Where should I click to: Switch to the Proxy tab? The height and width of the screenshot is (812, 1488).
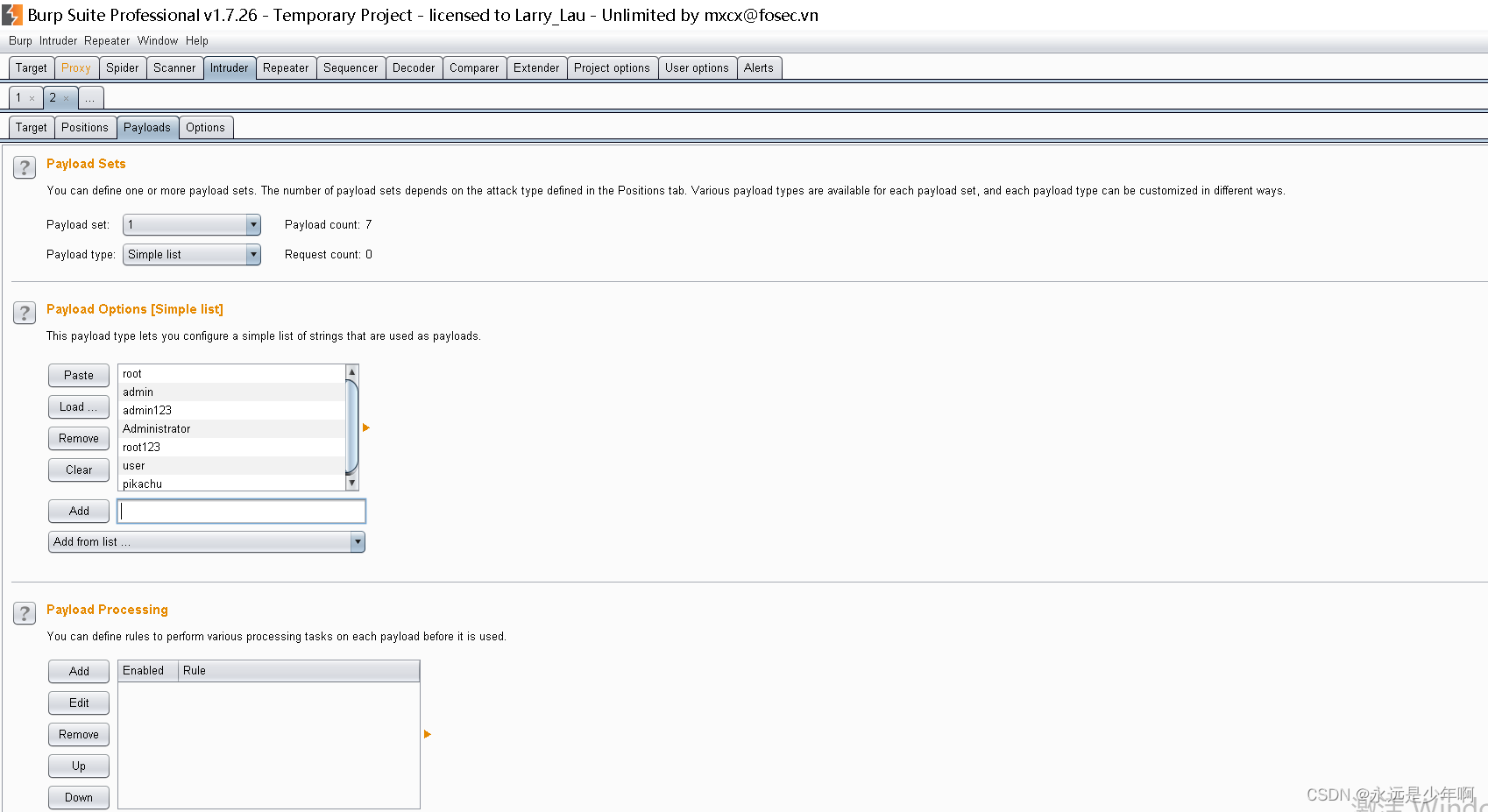pos(76,68)
